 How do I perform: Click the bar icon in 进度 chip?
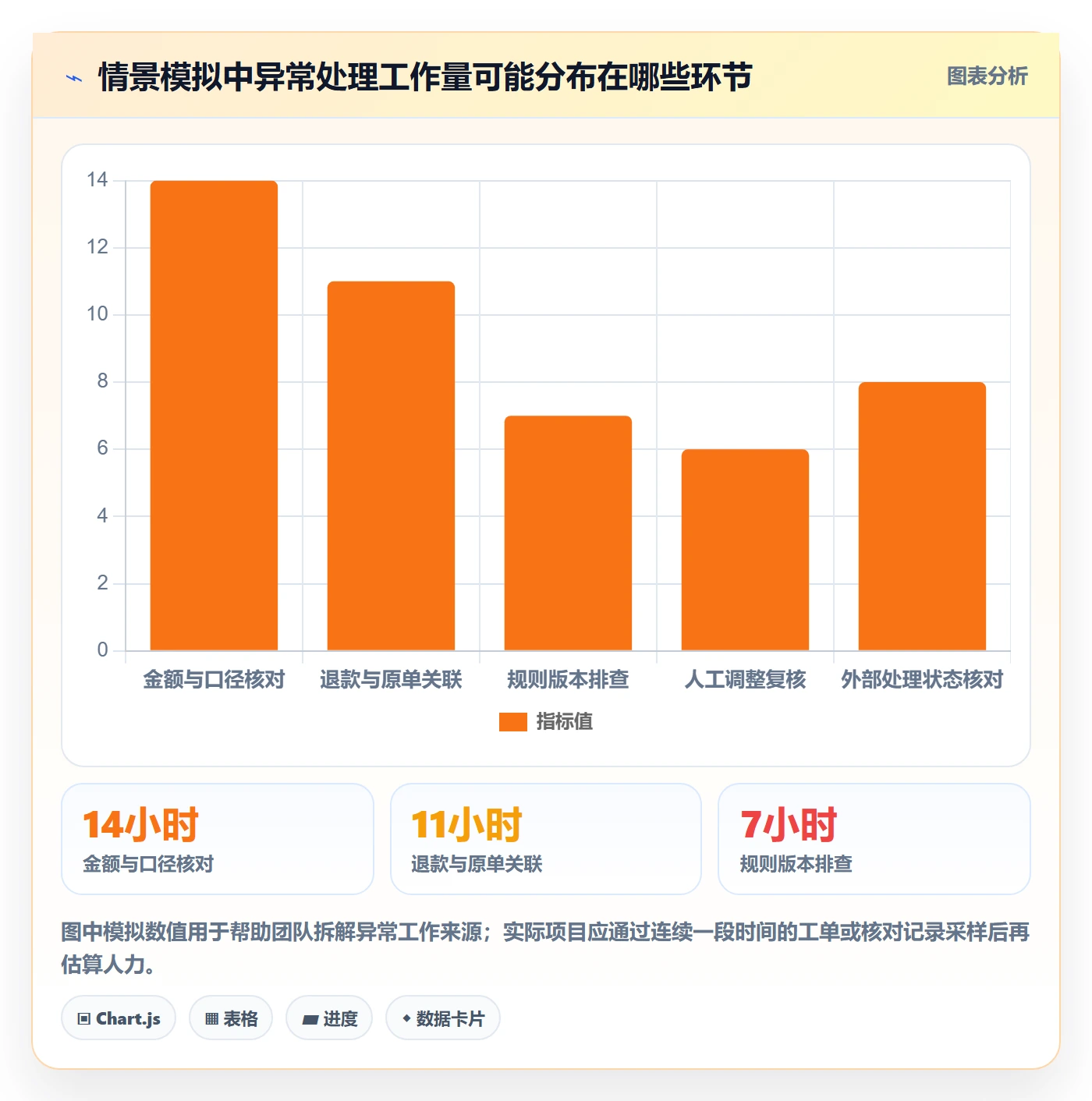tap(310, 1019)
